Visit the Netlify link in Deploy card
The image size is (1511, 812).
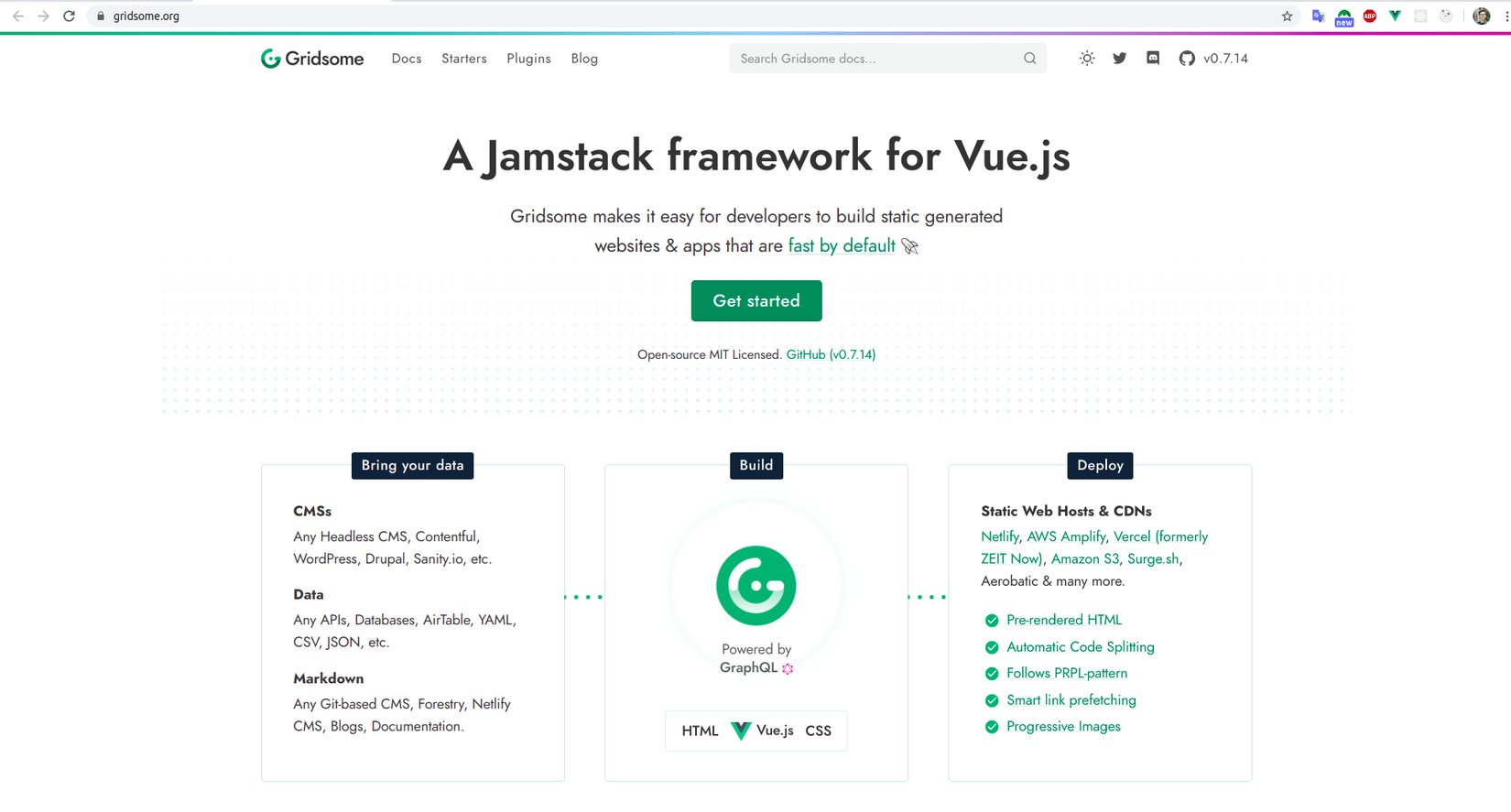coord(999,536)
